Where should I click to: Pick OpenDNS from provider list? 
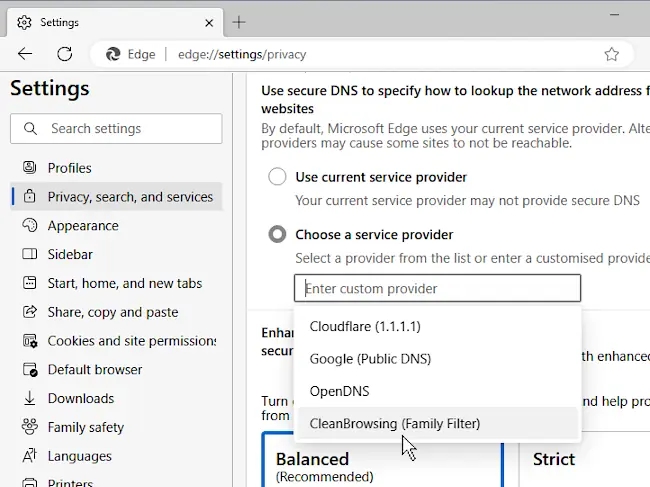tap(437, 391)
